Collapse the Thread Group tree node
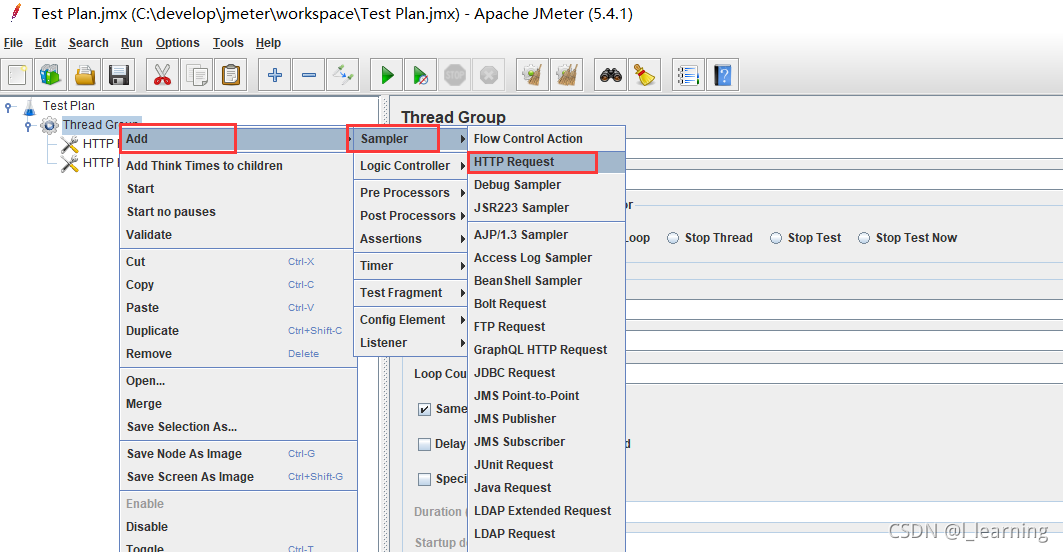This screenshot has width=1063, height=552. 28,125
